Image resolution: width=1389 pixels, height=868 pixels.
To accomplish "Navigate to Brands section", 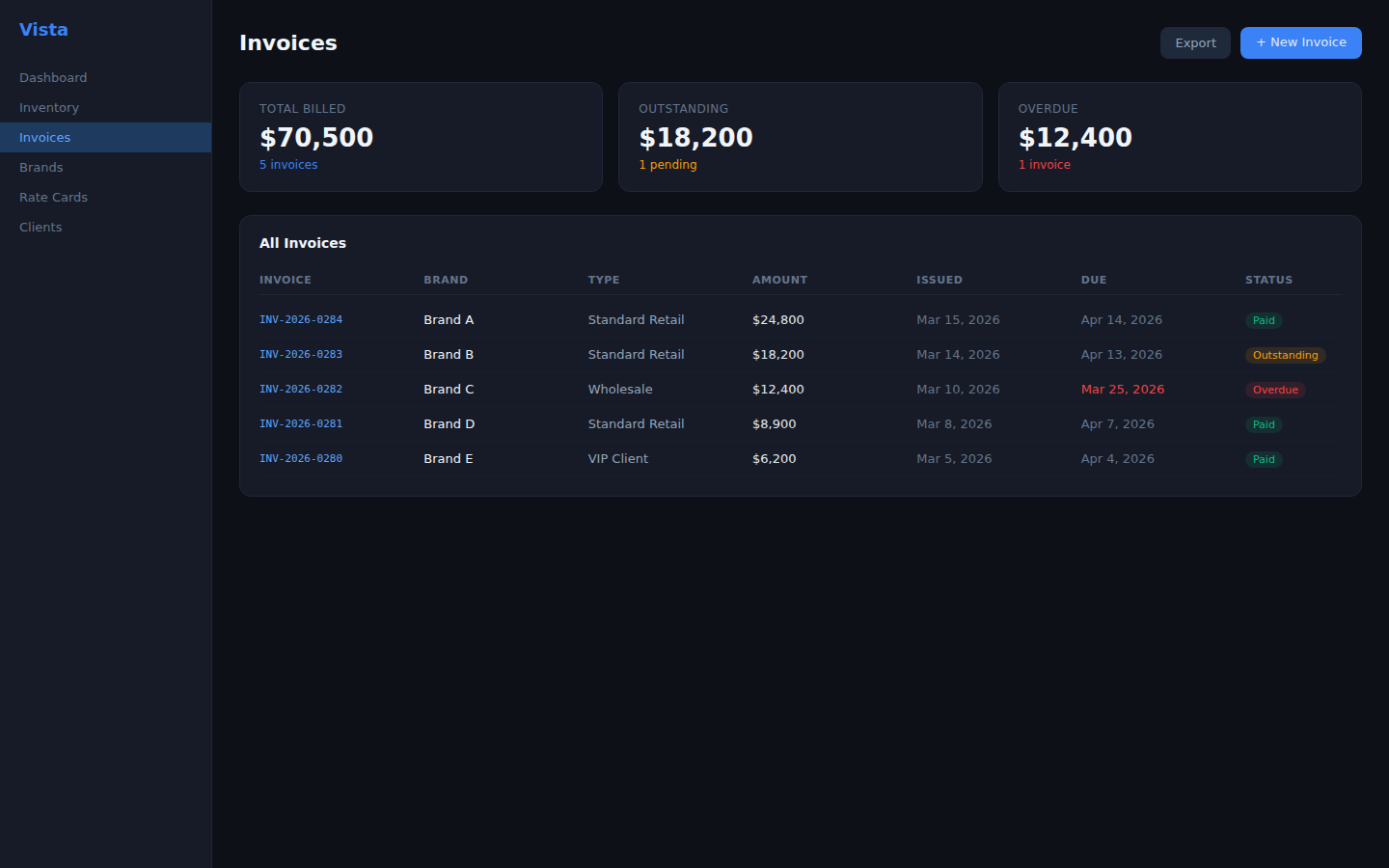I will [41, 168].
